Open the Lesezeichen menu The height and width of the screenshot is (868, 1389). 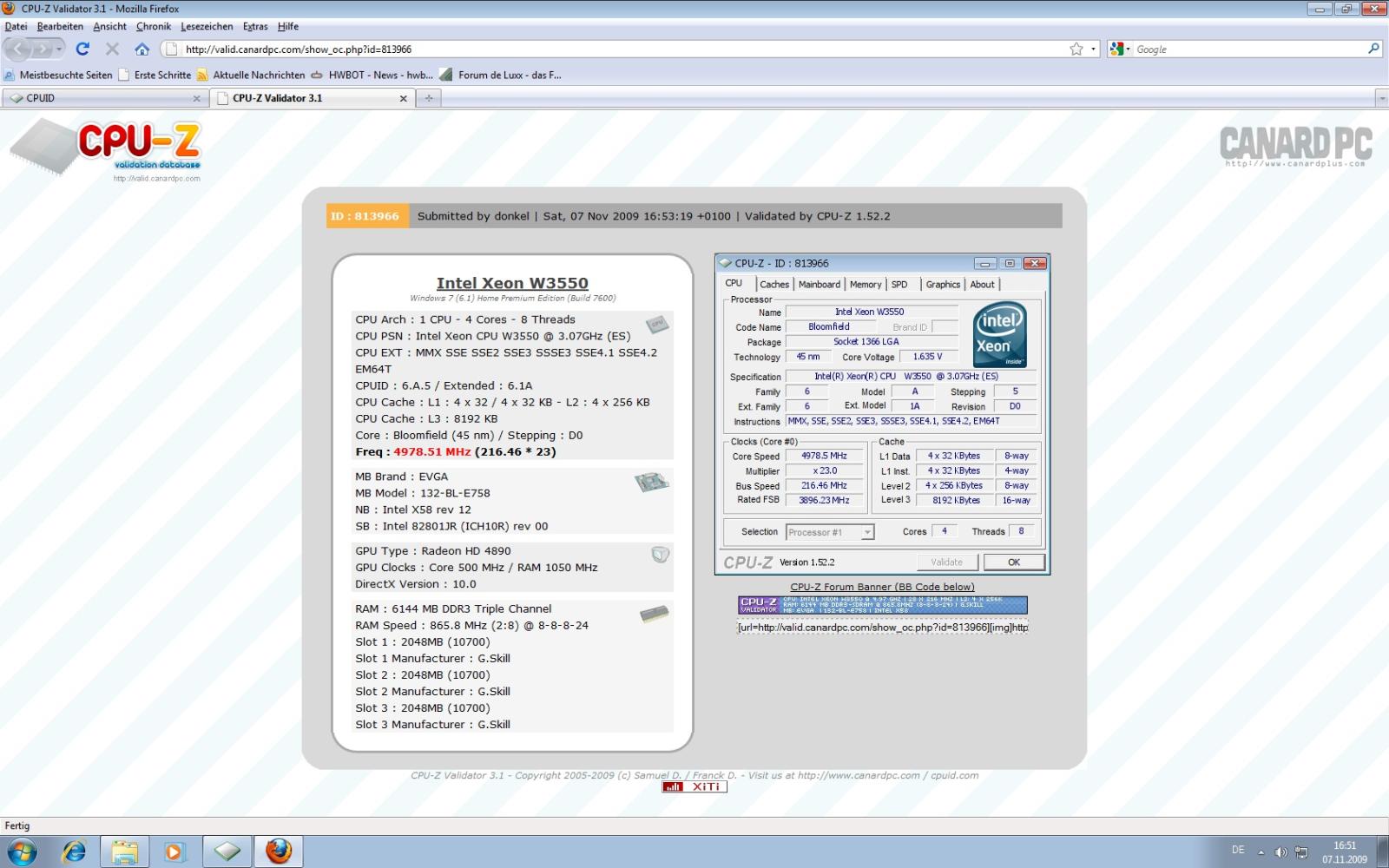207,27
